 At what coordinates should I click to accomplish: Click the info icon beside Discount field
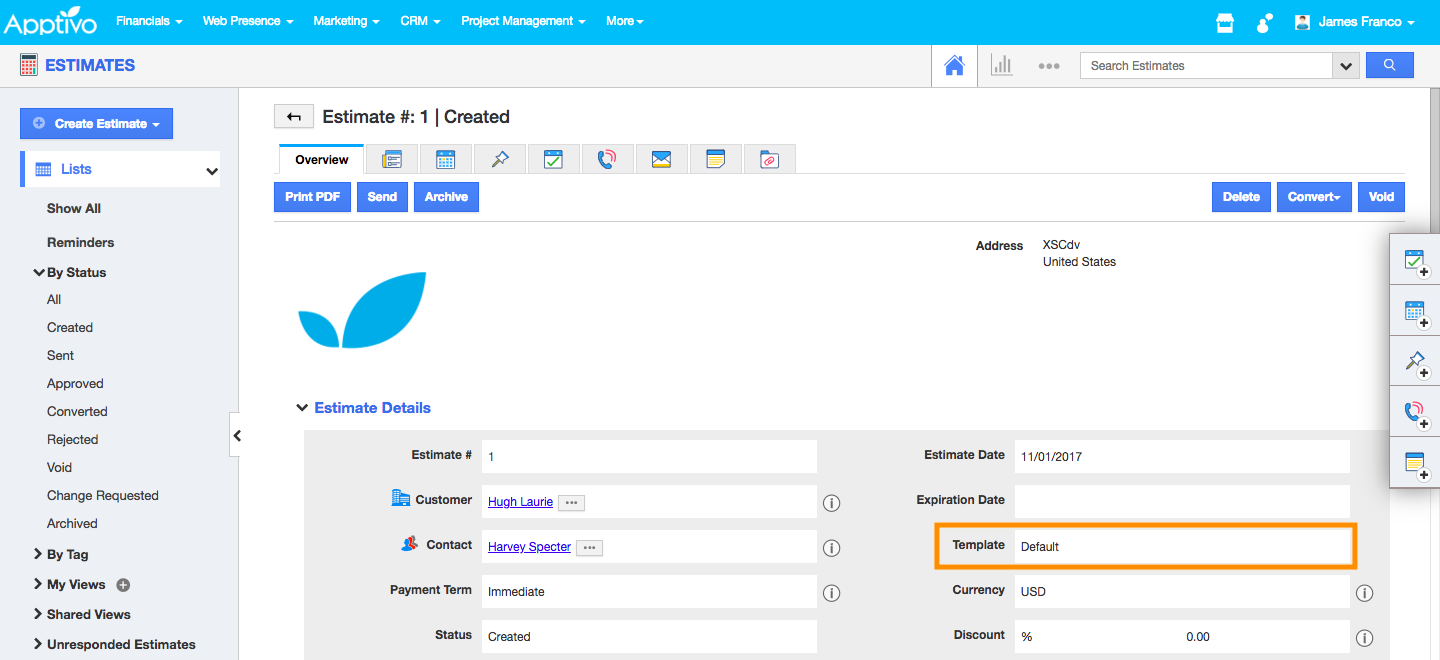pyautogui.click(x=1364, y=638)
